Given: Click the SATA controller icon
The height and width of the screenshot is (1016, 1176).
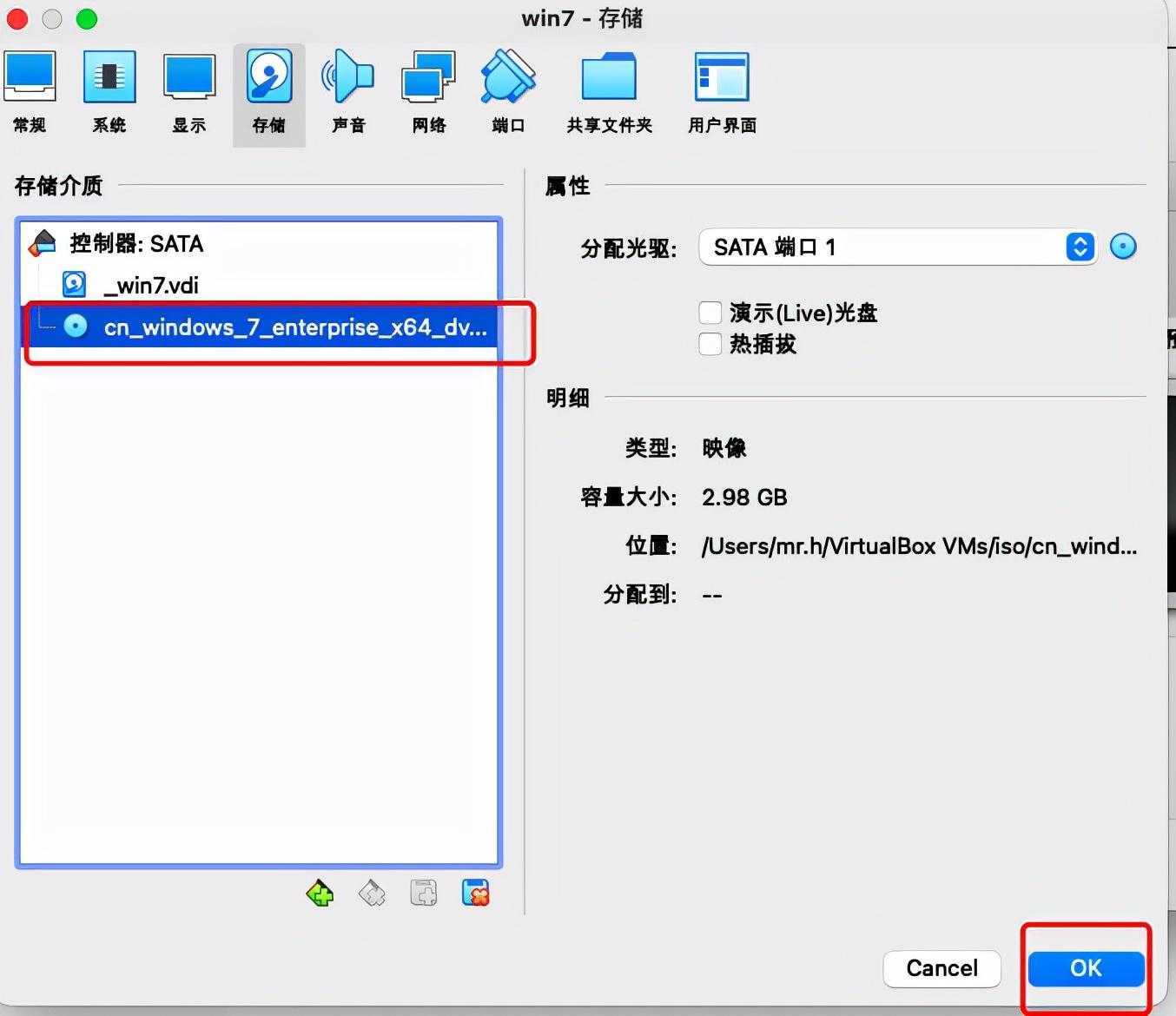Looking at the screenshot, I should tap(42, 243).
